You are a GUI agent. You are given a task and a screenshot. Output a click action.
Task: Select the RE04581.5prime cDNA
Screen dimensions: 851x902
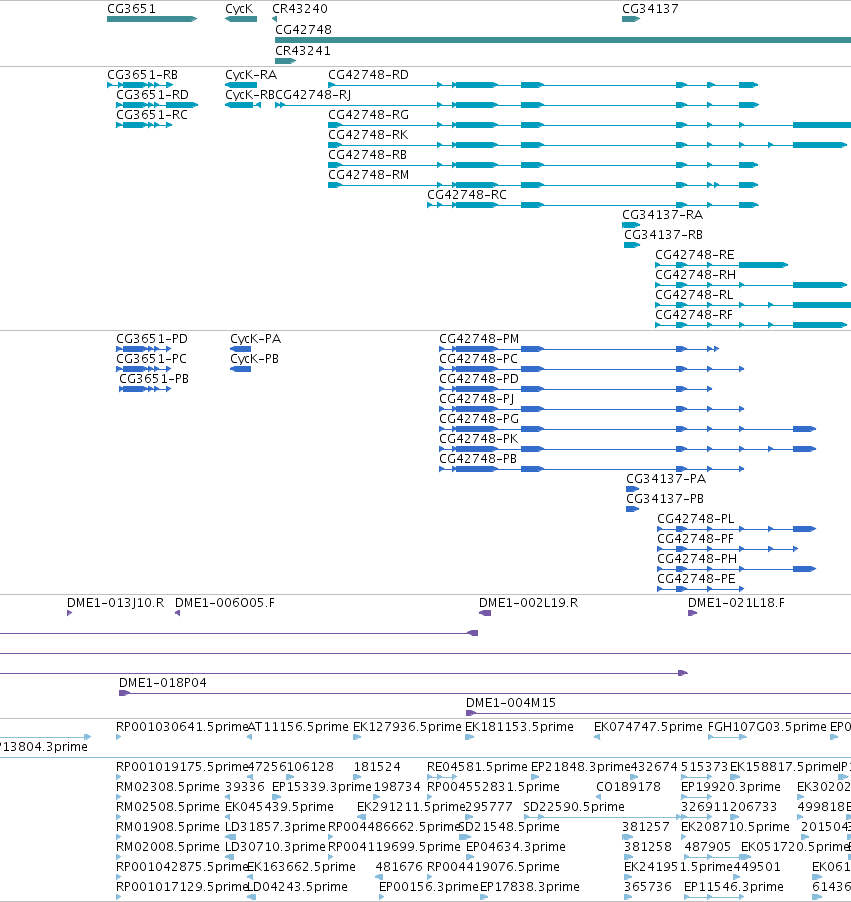(x=442, y=777)
